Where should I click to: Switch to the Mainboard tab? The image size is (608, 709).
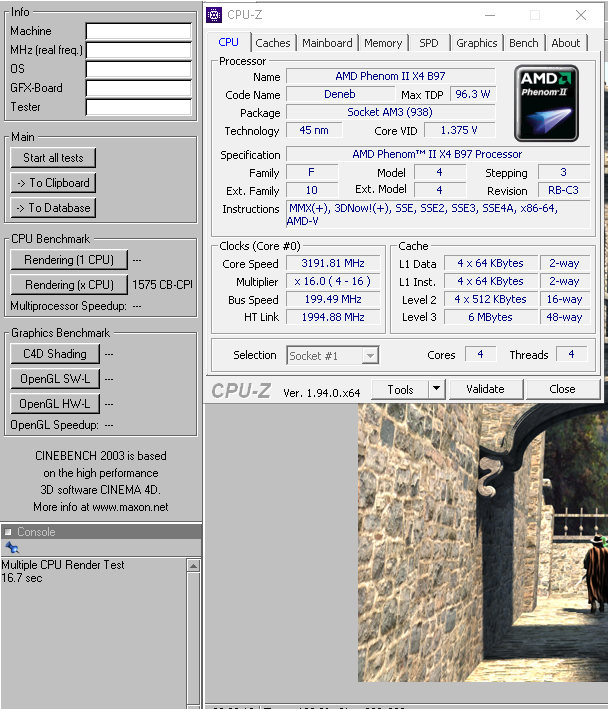327,43
